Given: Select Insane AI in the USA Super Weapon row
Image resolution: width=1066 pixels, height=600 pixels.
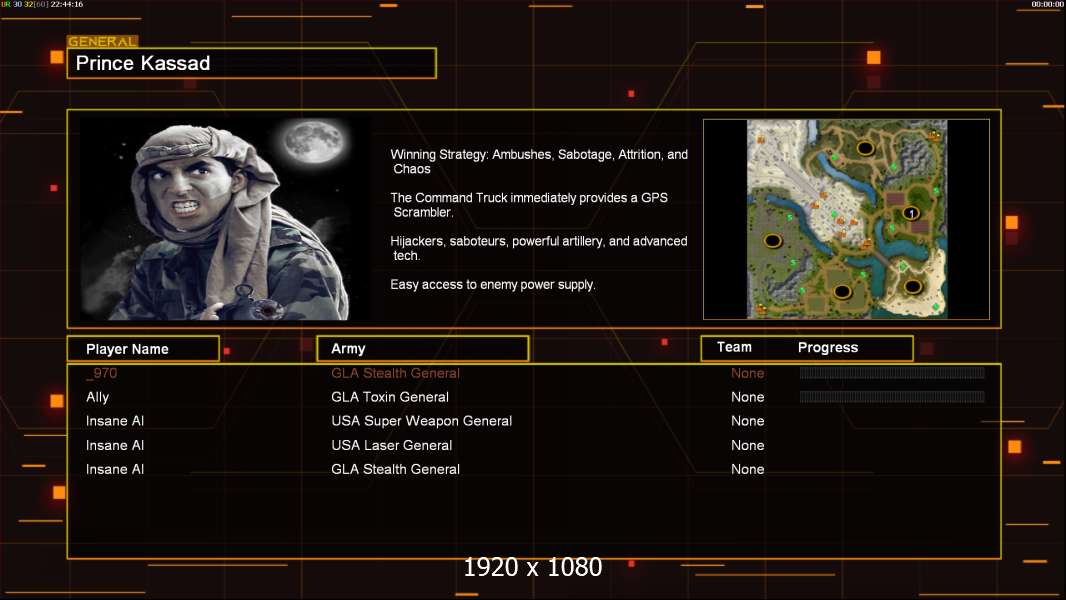Looking at the screenshot, I should tap(115, 421).
